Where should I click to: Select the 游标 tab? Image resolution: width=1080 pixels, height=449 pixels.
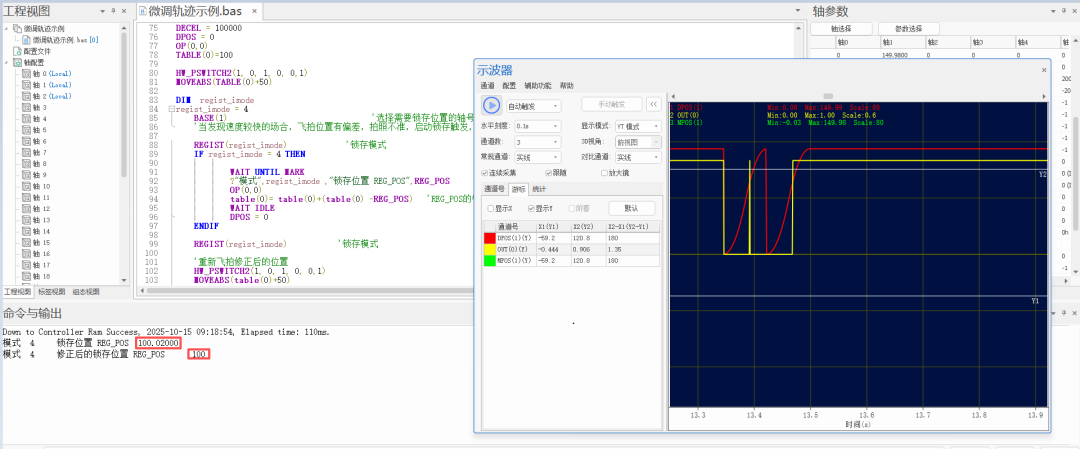point(518,188)
